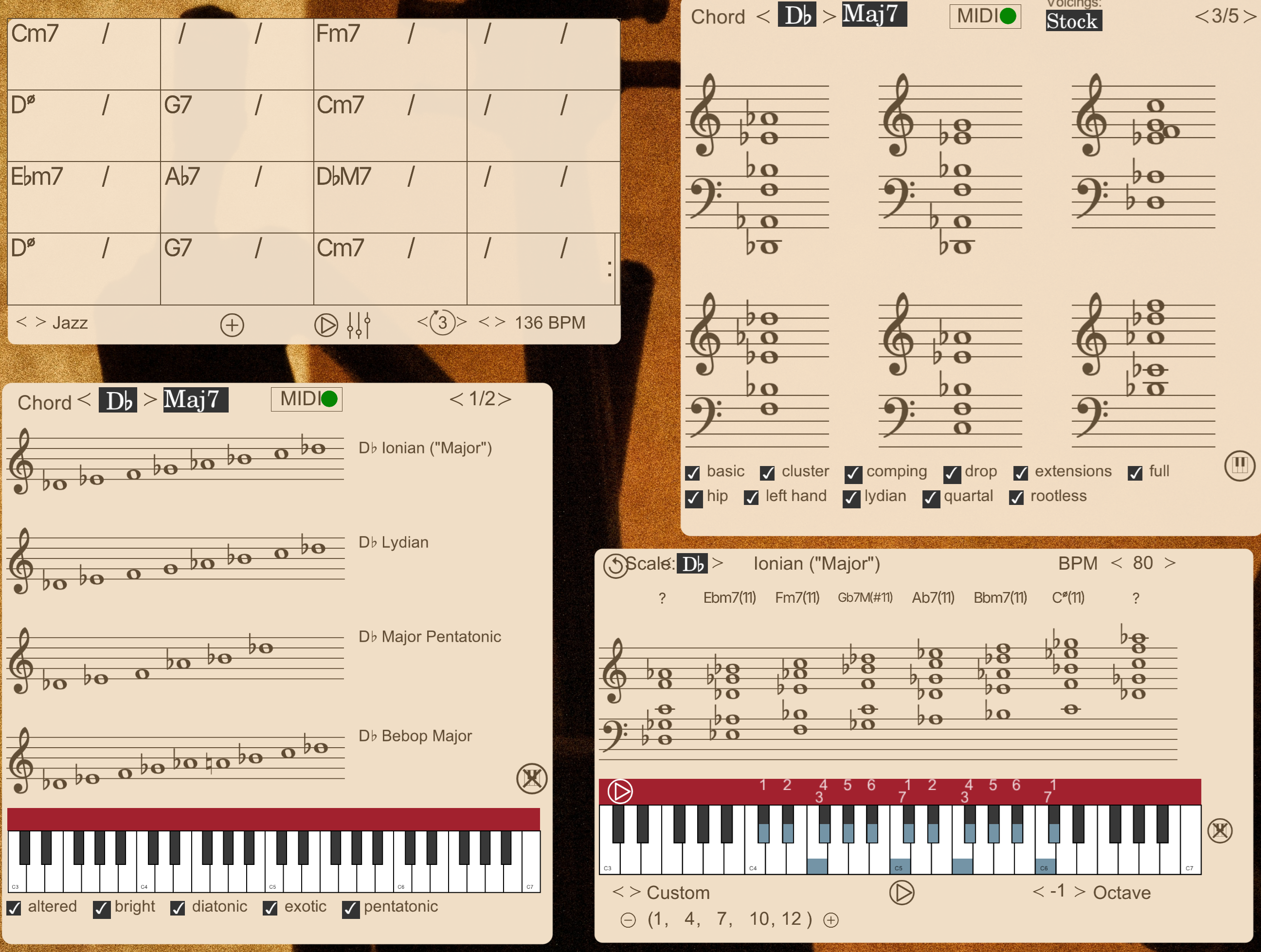Toggle MIDI output in the scales panel

coord(306,399)
